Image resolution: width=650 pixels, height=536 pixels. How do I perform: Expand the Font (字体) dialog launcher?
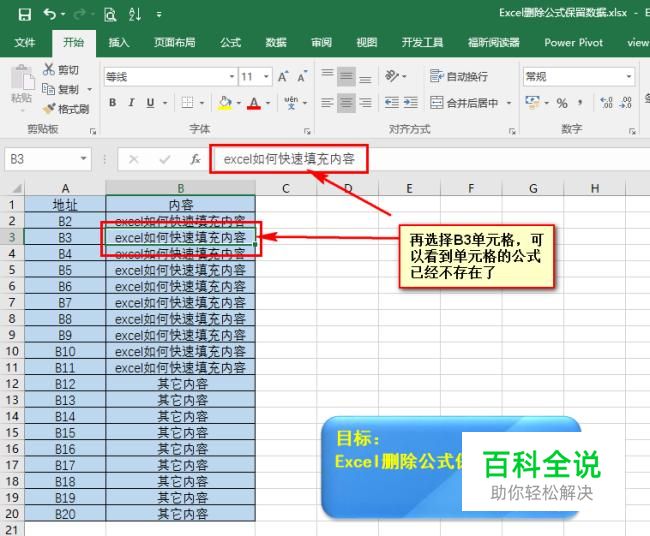coord(307,131)
